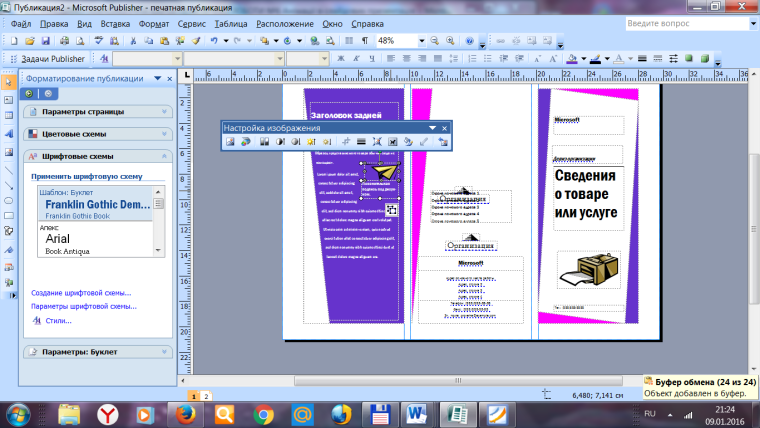Click the Crop tool in the picture toolbar
This screenshot has height=428, width=760.
pos(344,142)
